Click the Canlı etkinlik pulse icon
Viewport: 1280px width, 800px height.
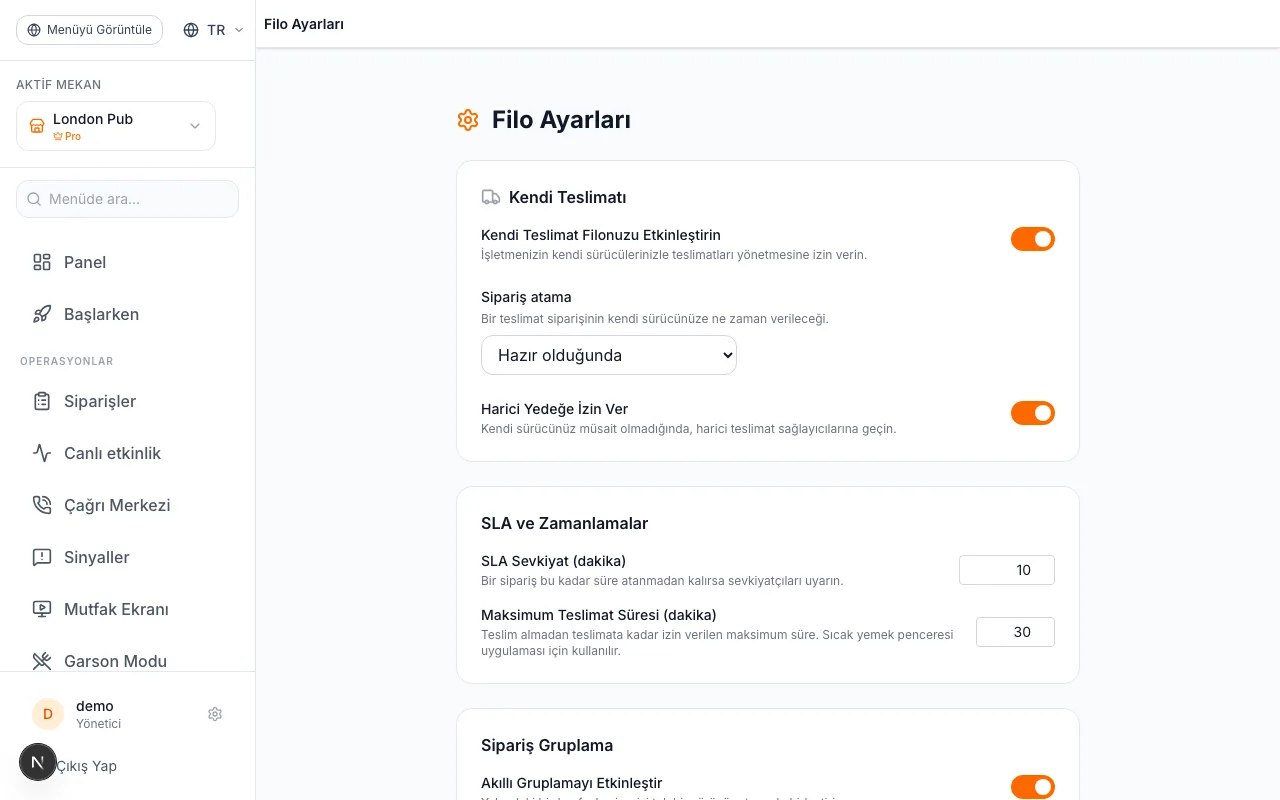click(x=42, y=453)
